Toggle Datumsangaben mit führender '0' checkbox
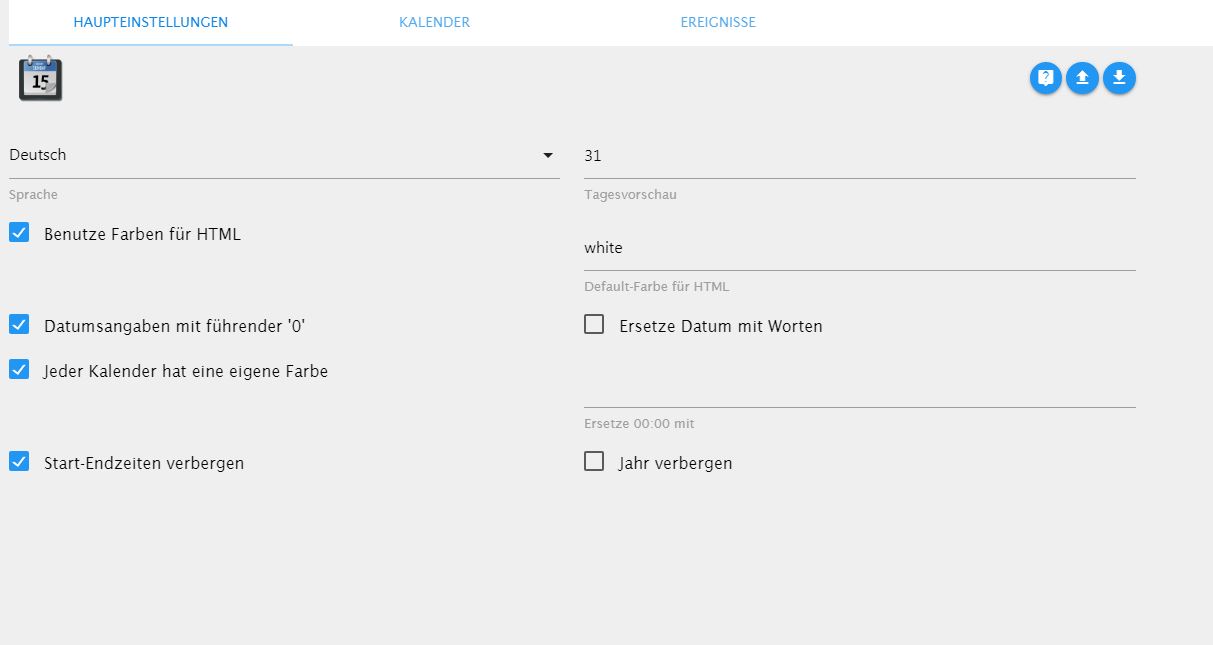 click(19, 324)
